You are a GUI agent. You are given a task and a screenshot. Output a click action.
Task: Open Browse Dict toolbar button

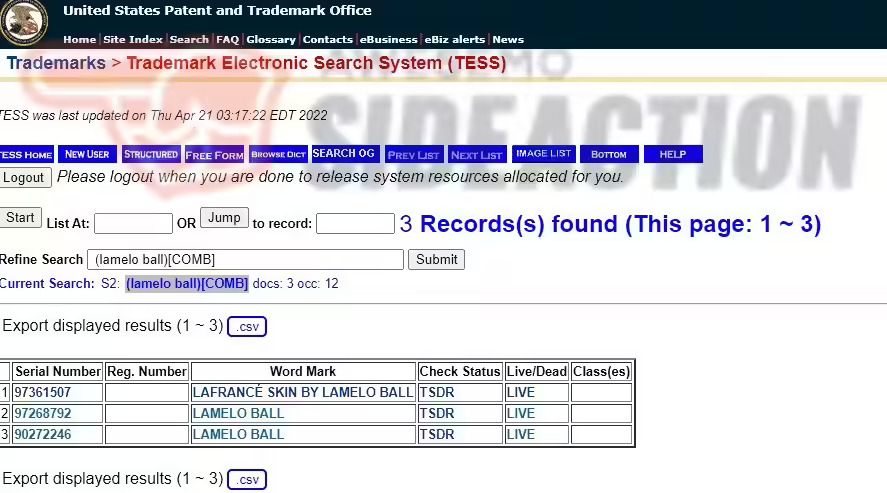point(278,155)
